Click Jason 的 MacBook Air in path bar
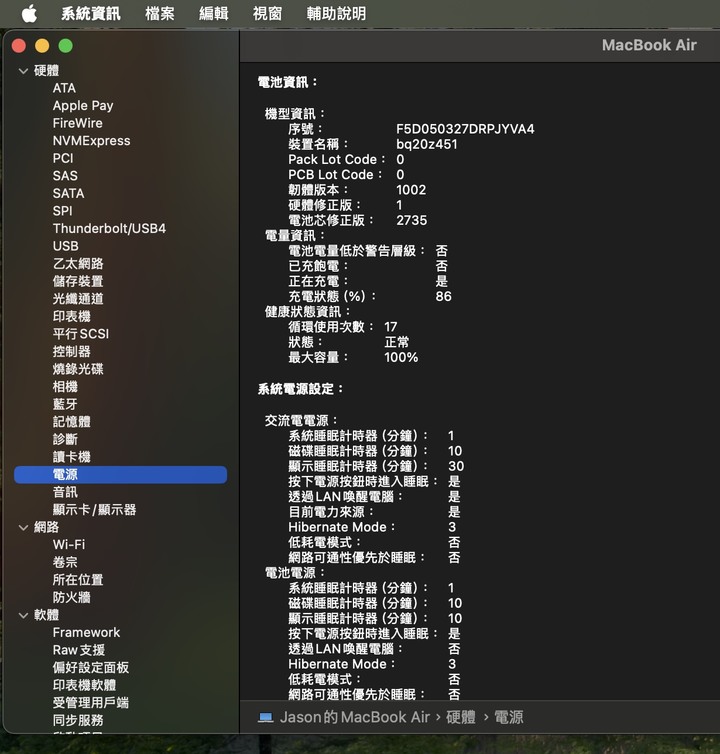Screen dimensions: 720x754 tap(355, 717)
